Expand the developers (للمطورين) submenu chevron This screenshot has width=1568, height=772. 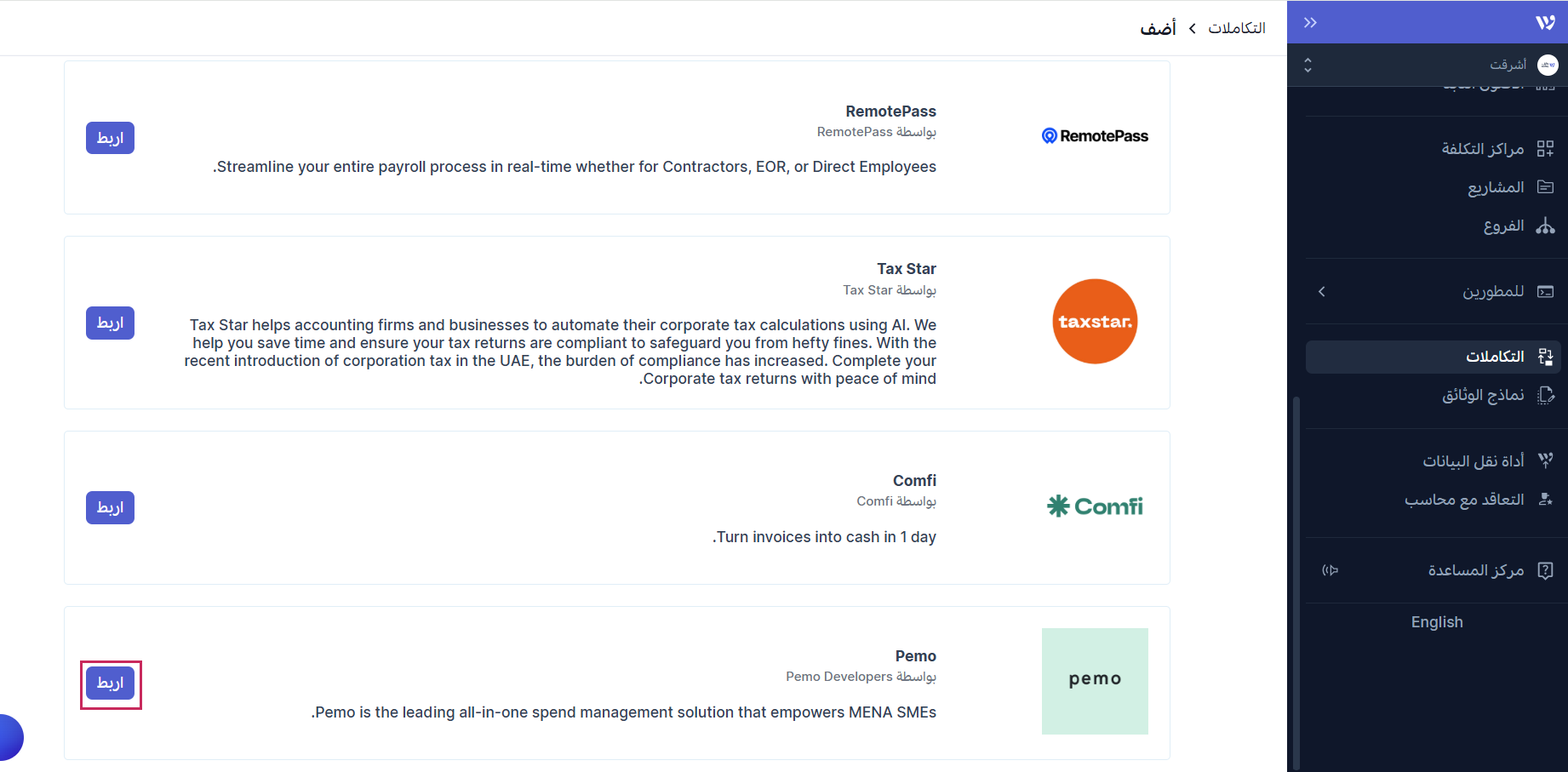pyautogui.click(x=1321, y=292)
